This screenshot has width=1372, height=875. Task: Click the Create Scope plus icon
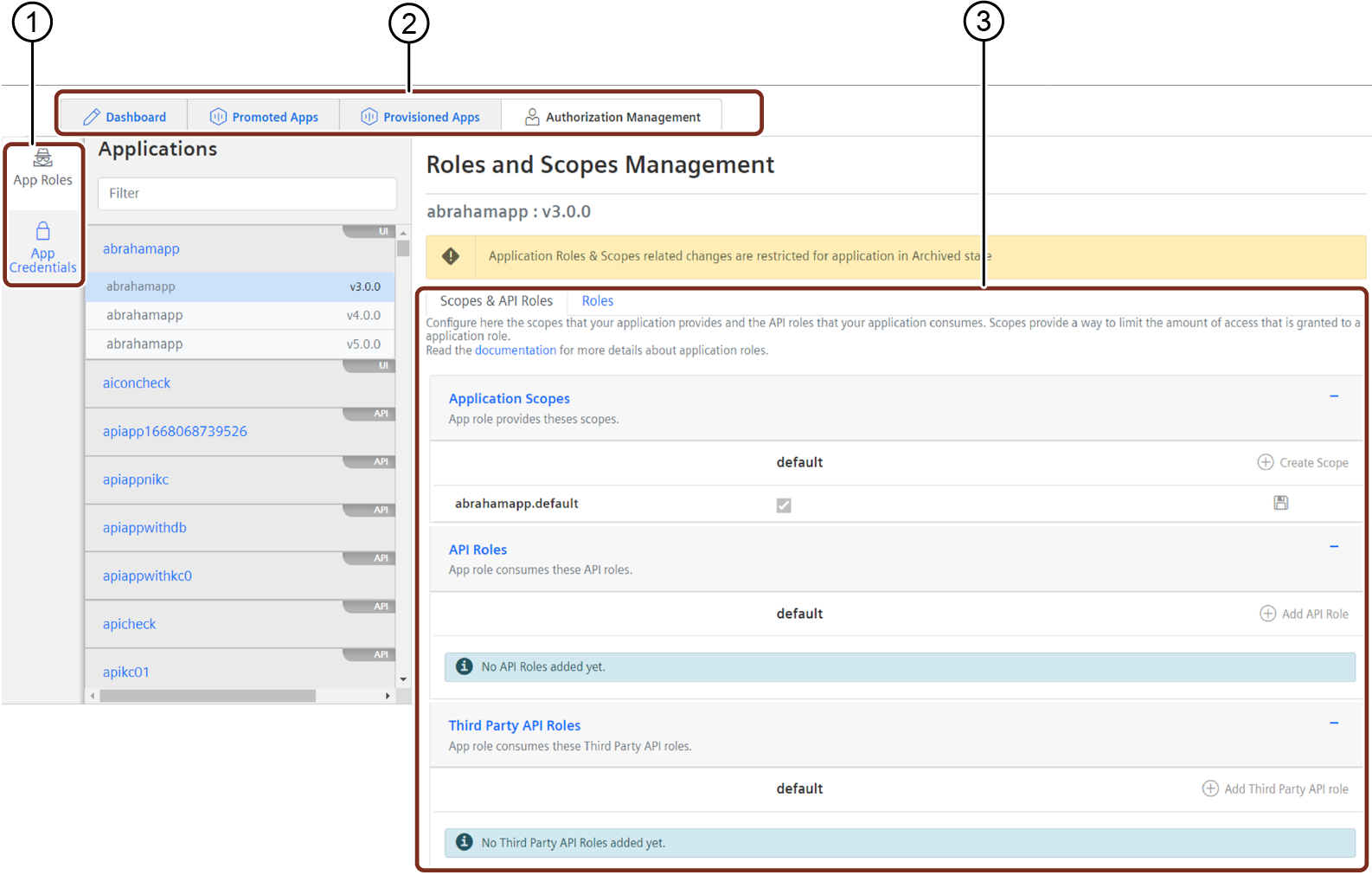click(1266, 462)
